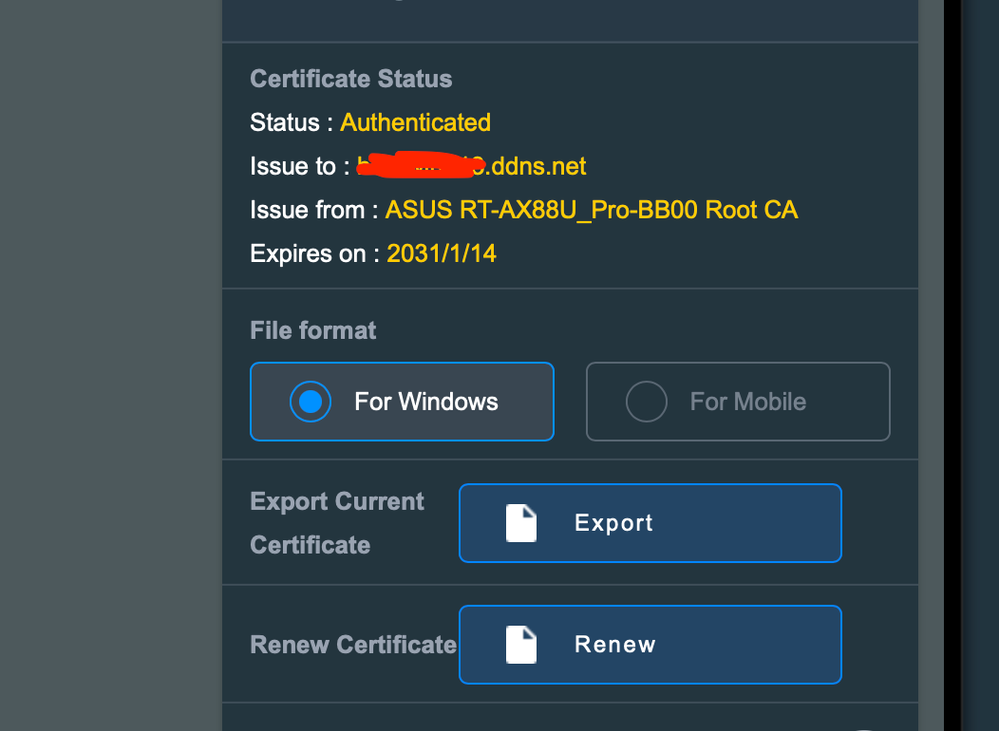Click inside the For Windows option box
999x731 pixels.
[401, 401]
